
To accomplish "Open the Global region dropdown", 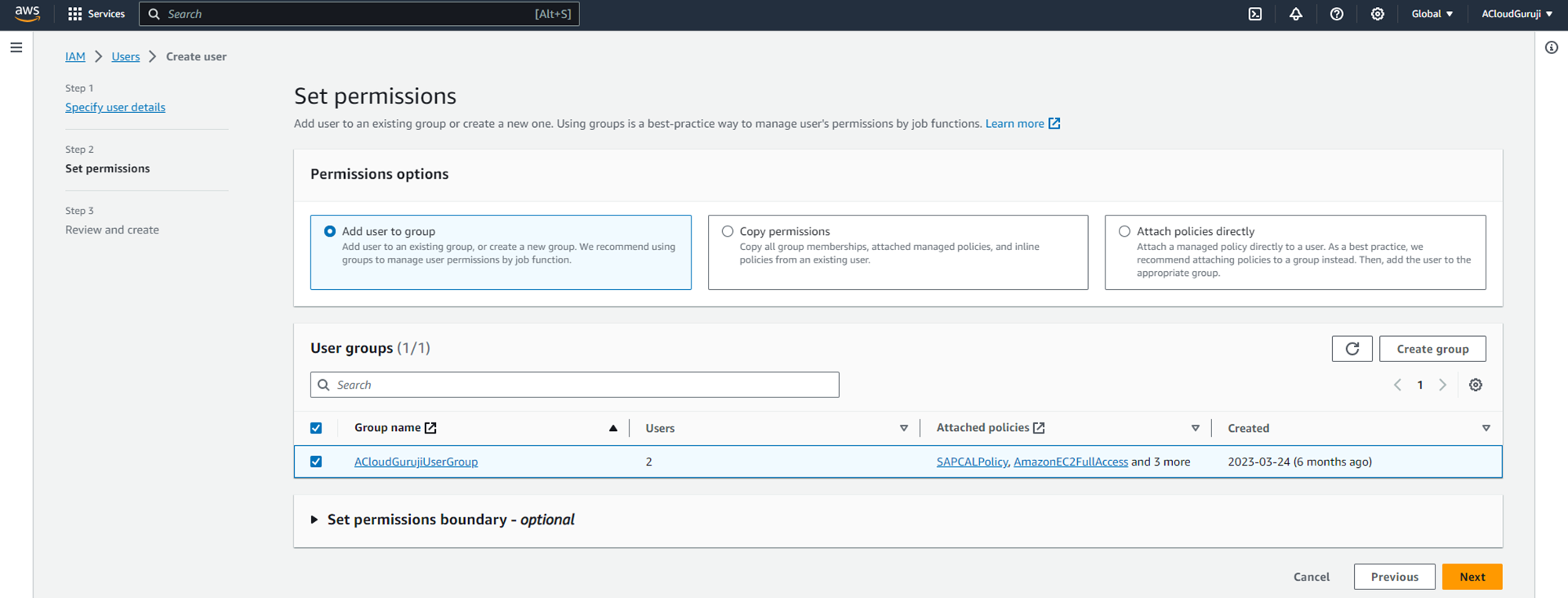I will click(x=1432, y=14).
